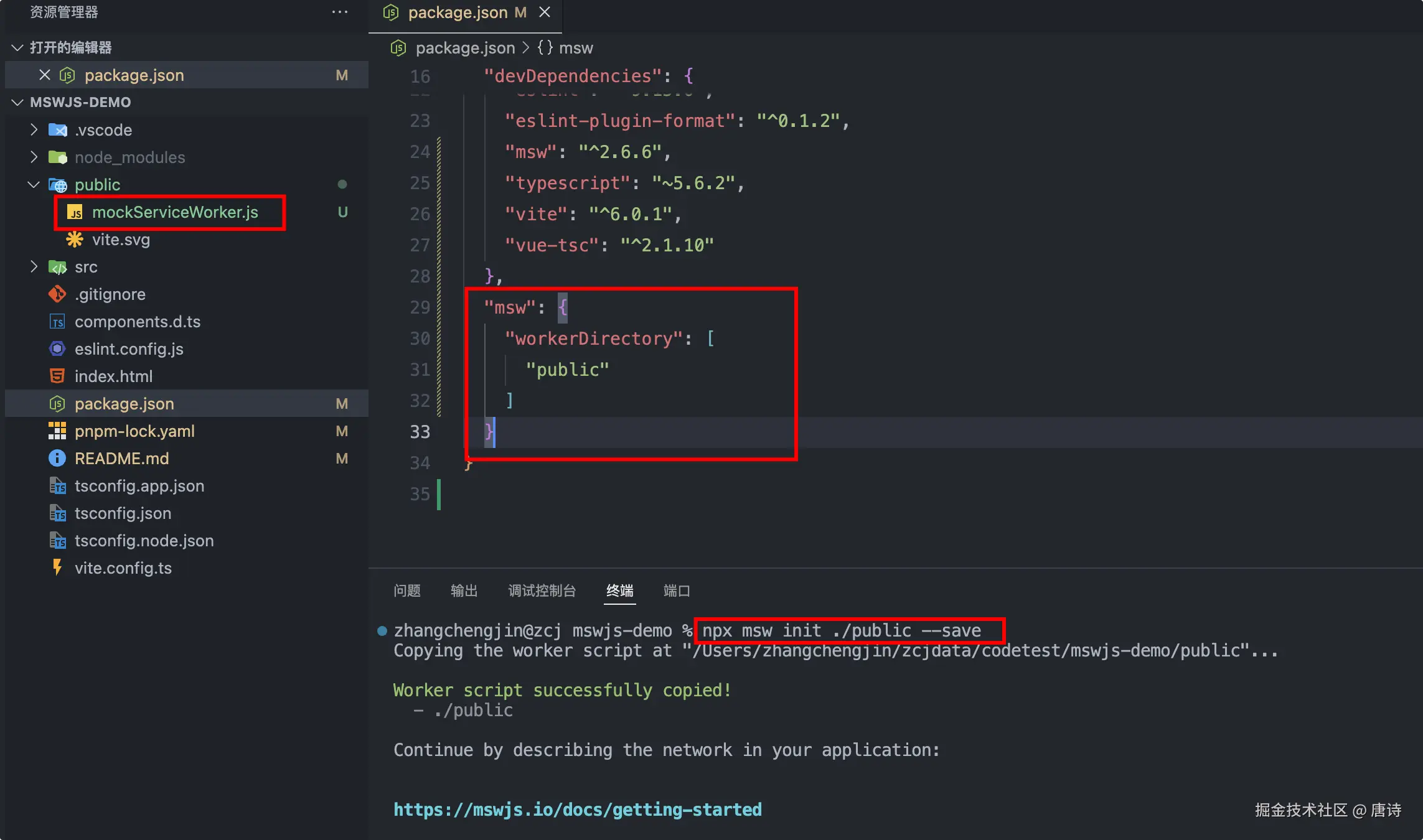Close package.json in open editors list

coord(45,75)
